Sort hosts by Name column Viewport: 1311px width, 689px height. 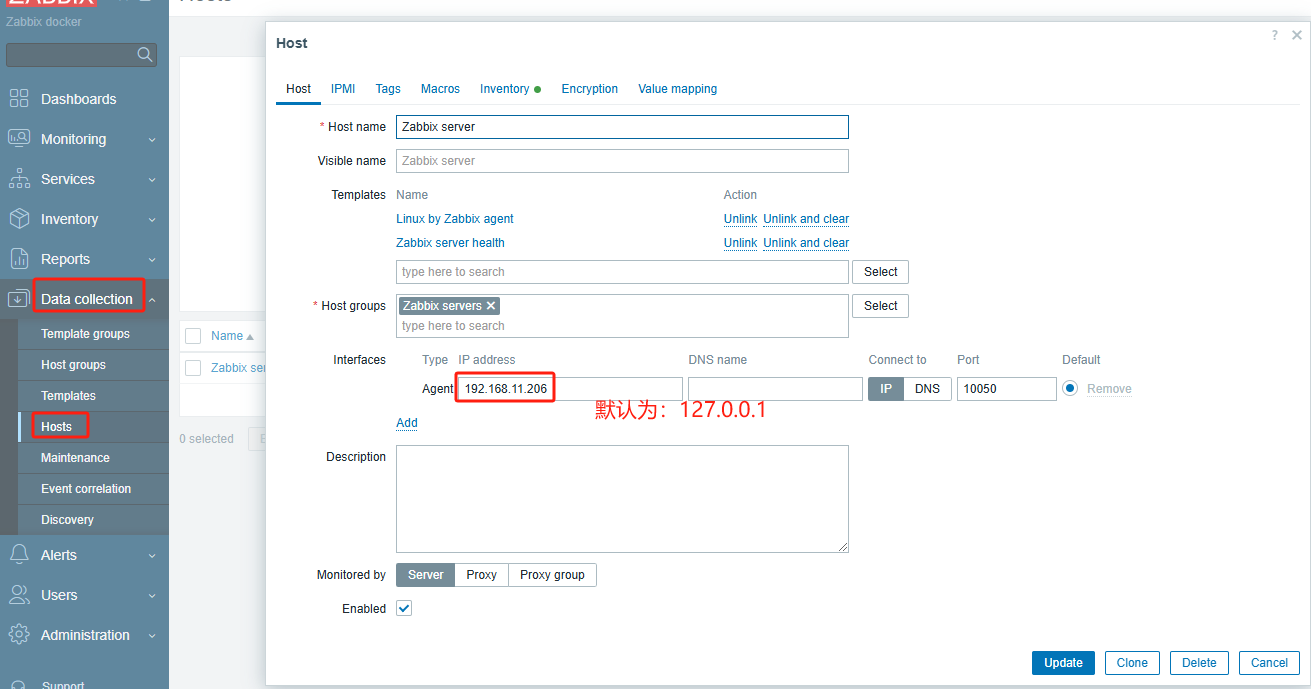click(232, 336)
